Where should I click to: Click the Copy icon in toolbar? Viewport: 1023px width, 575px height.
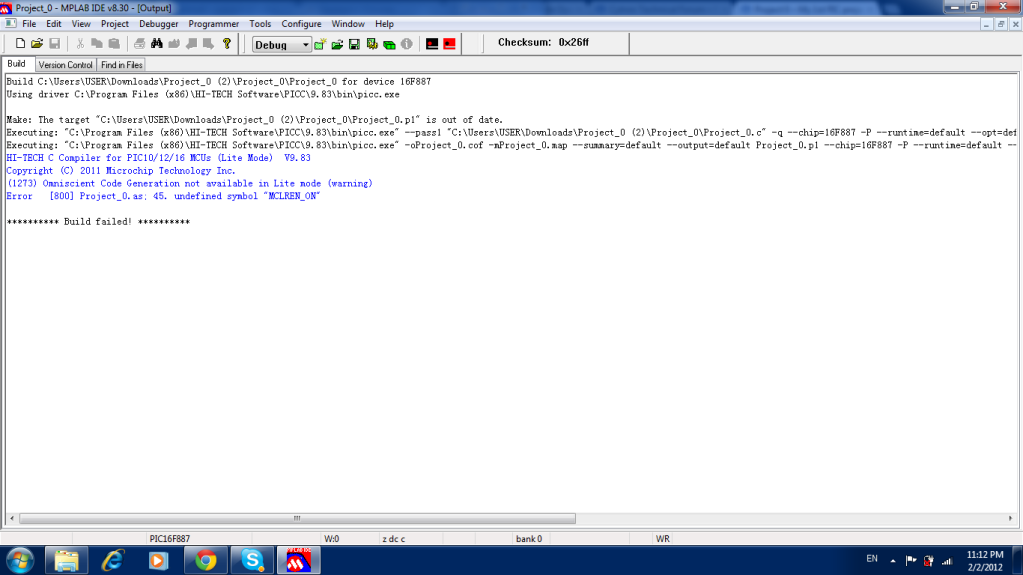tap(97, 44)
